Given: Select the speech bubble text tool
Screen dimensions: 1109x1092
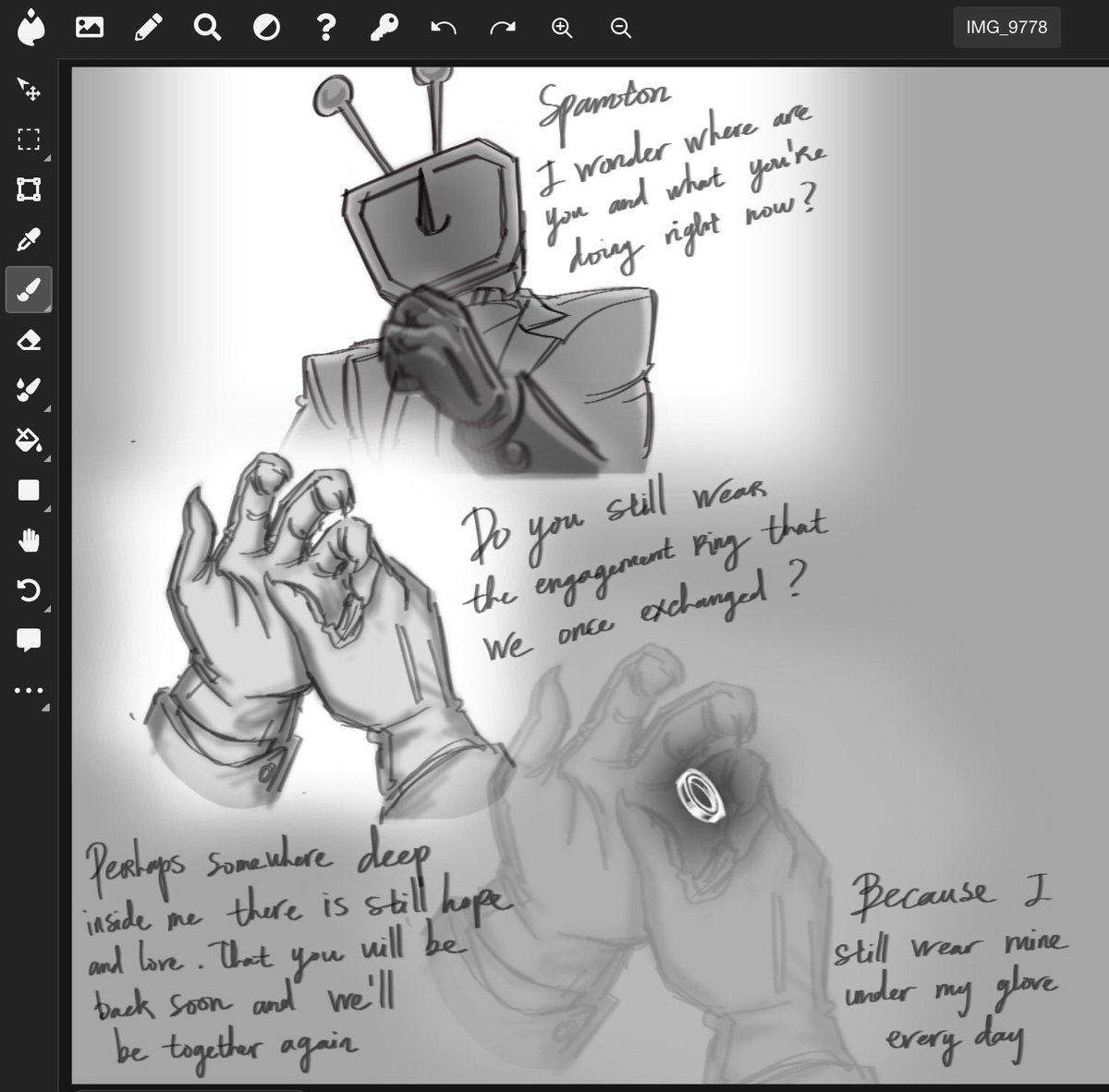Looking at the screenshot, I should [x=29, y=639].
